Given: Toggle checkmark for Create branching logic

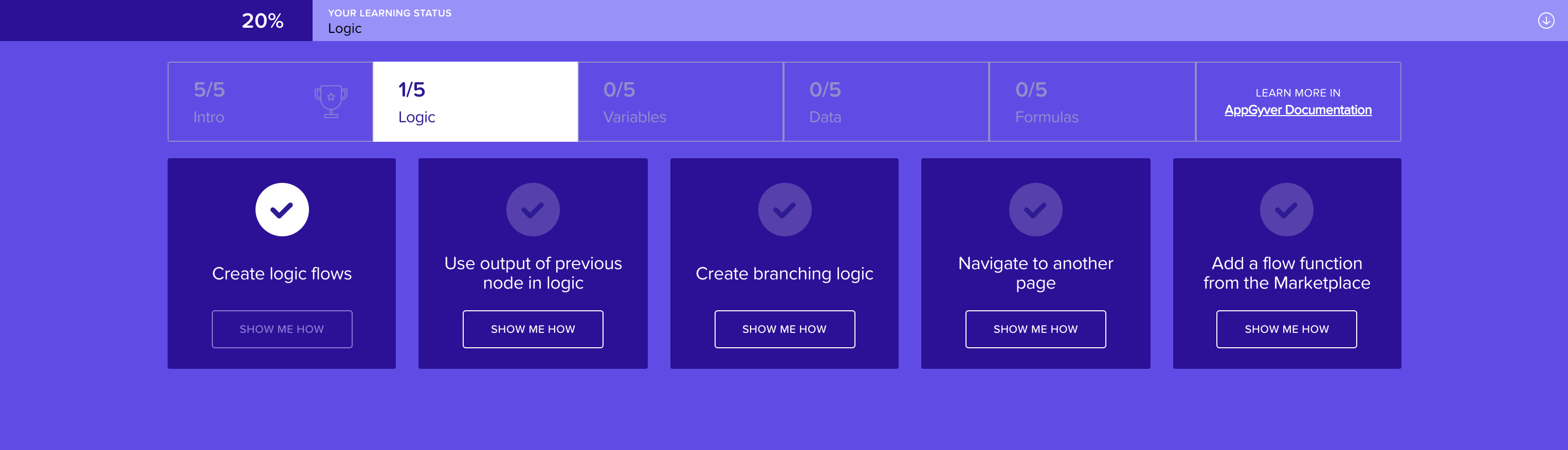Looking at the screenshot, I should (x=785, y=210).
